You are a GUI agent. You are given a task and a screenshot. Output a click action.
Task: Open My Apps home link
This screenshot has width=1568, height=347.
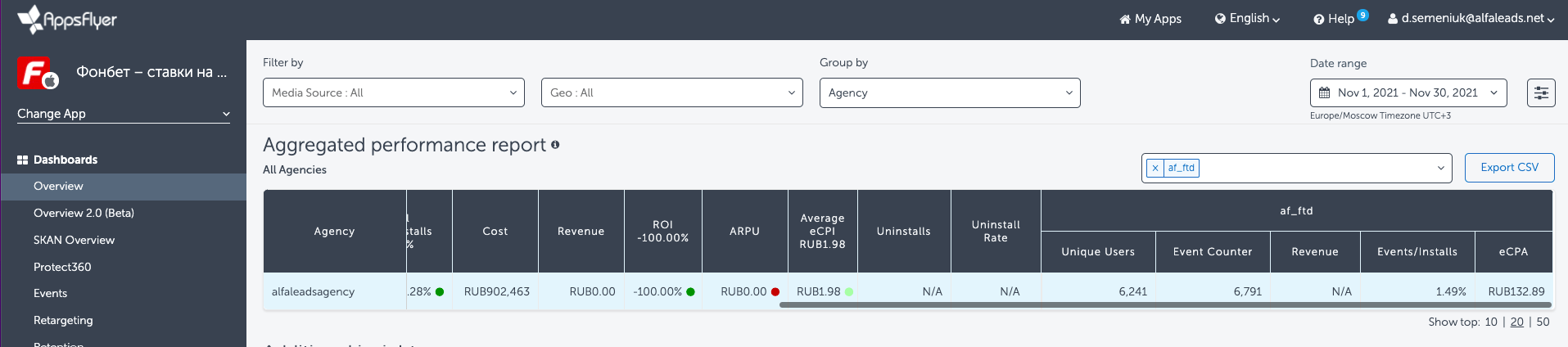(x=1150, y=19)
